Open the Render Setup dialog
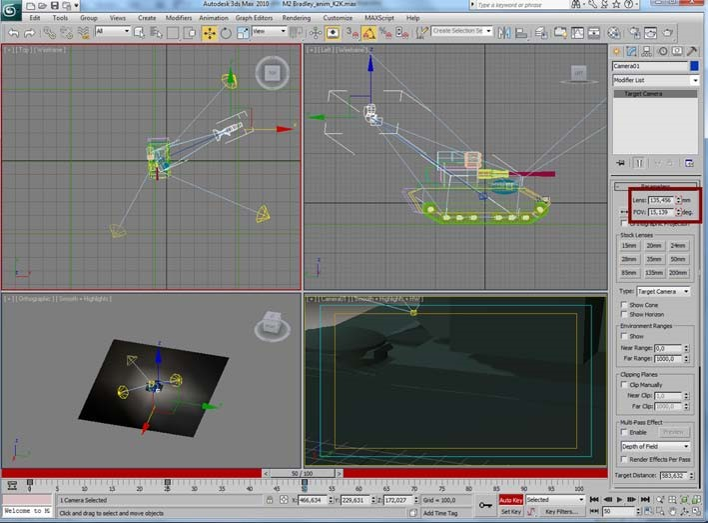This screenshot has width=708, height=523. 634,33
